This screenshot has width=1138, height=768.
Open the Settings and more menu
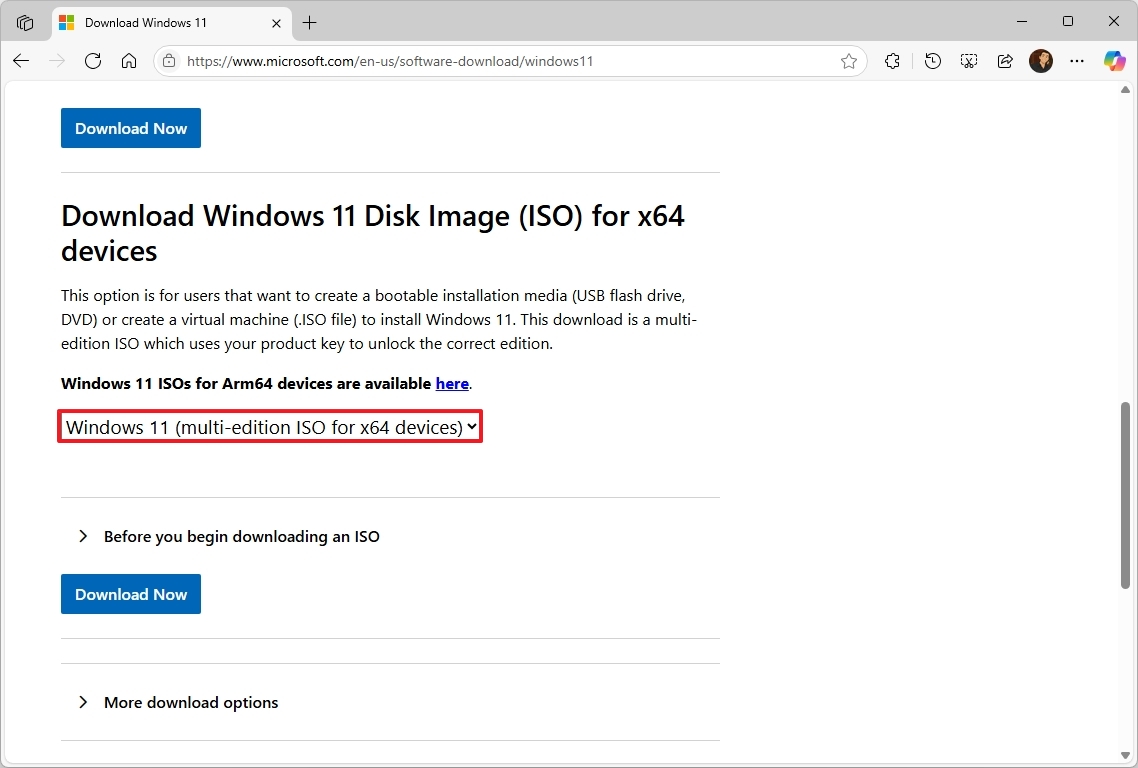[x=1077, y=61]
